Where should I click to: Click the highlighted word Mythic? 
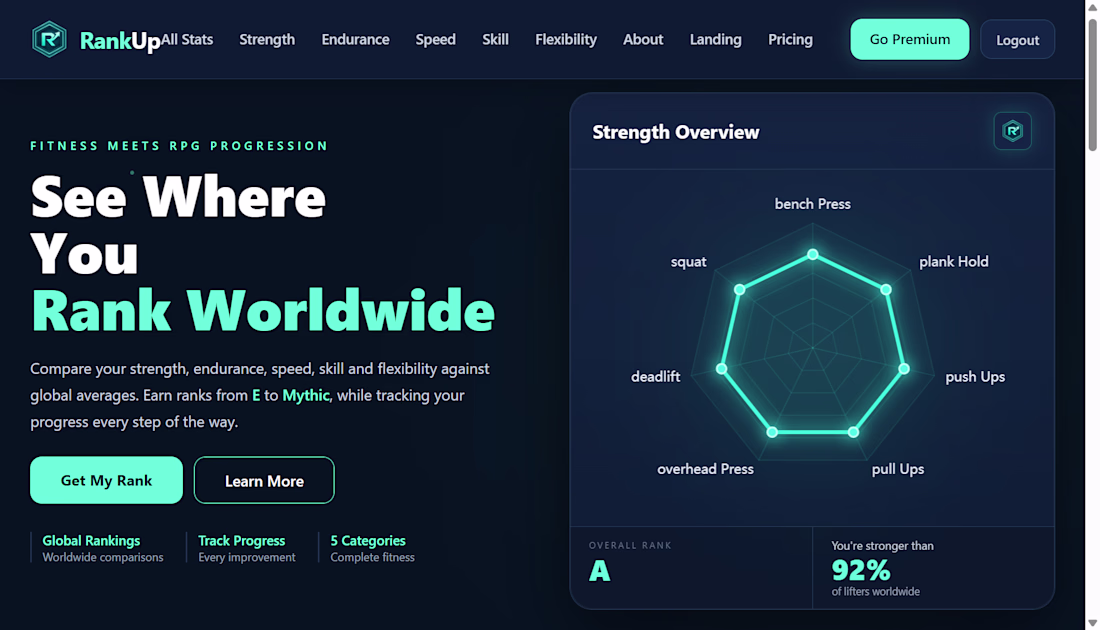tap(306, 395)
